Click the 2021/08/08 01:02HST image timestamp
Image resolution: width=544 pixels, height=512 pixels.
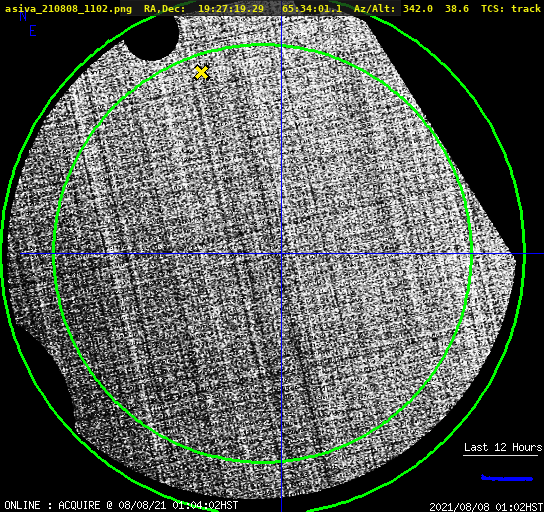(x=486, y=507)
